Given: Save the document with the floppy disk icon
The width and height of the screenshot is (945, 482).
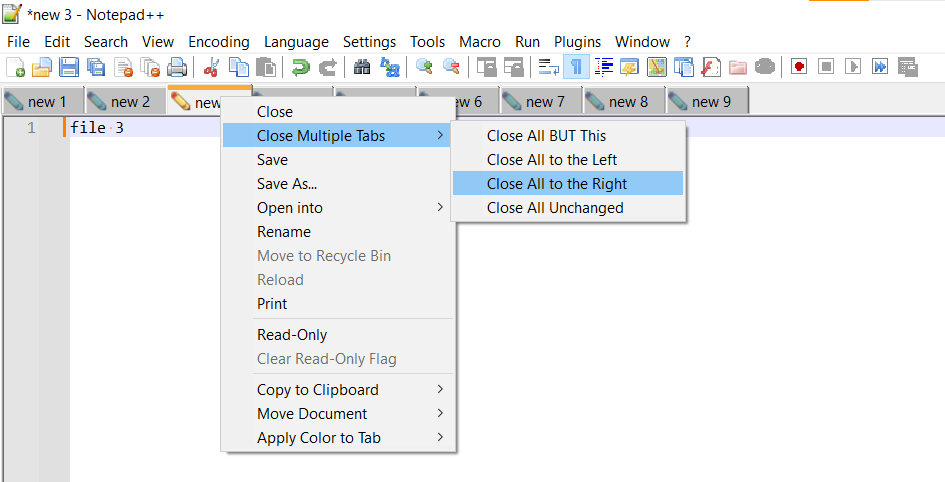Looking at the screenshot, I should [69, 67].
